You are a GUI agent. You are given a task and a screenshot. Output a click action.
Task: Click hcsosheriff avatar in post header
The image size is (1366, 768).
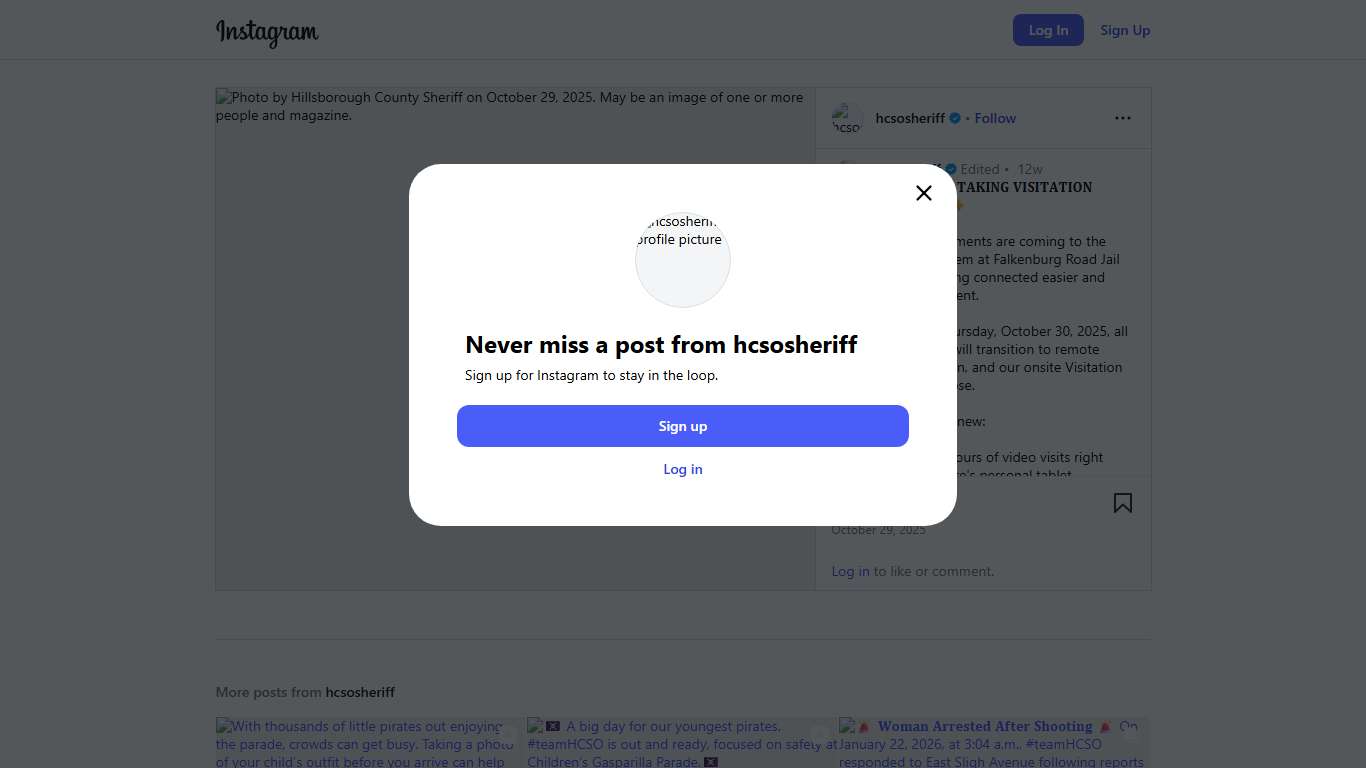(x=847, y=119)
